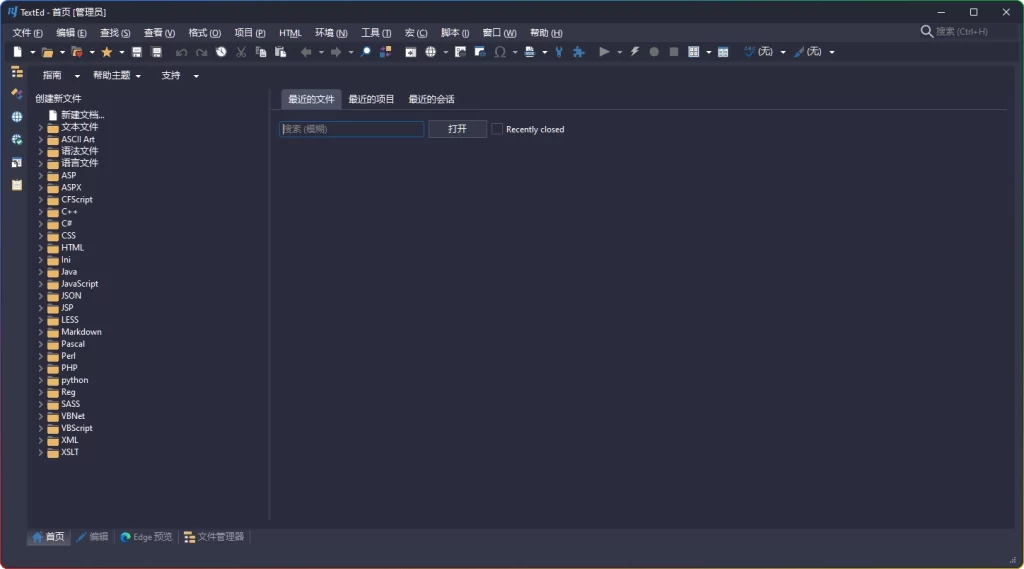
Task: Click the fuzzy search input field
Action: tap(351, 129)
